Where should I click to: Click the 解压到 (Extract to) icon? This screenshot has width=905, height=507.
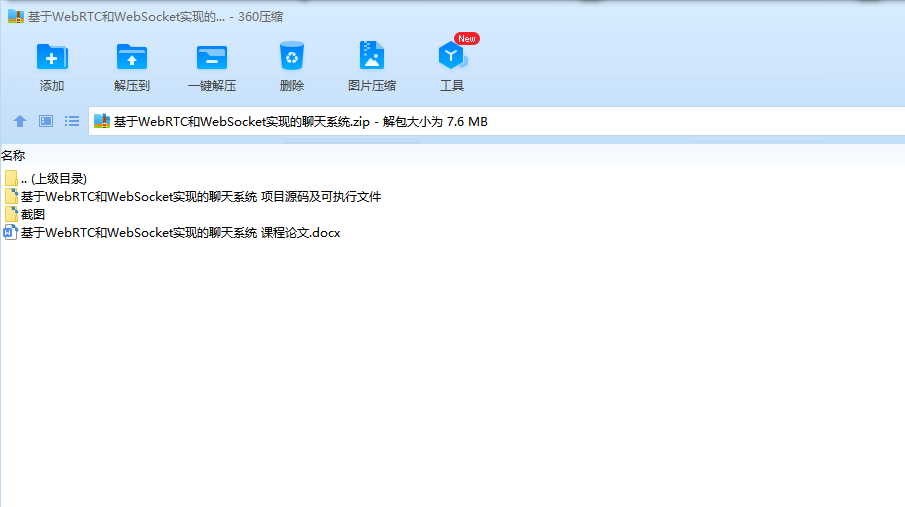[x=132, y=57]
